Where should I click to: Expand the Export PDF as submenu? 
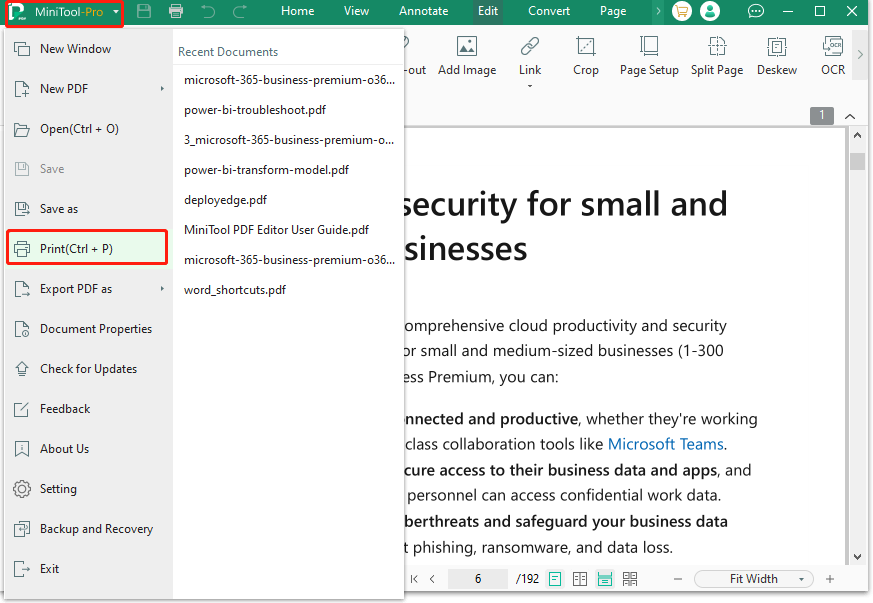pos(162,289)
